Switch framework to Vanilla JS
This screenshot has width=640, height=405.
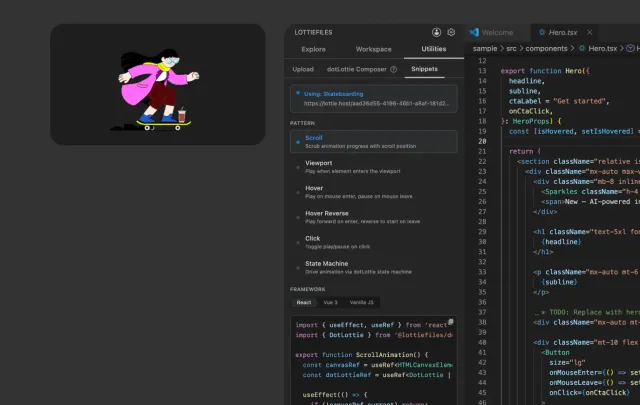[x=361, y=303]
